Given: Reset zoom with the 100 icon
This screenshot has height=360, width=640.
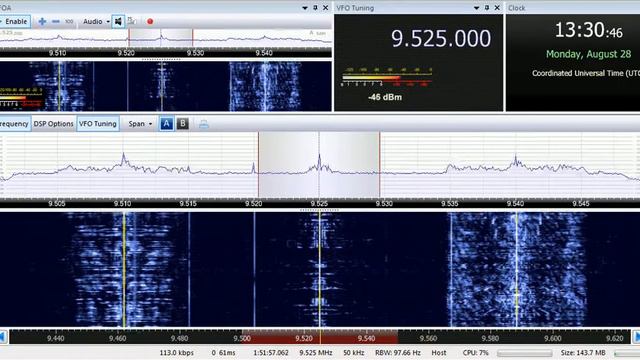Looking at the screenshot, I should tap(69, 22).
